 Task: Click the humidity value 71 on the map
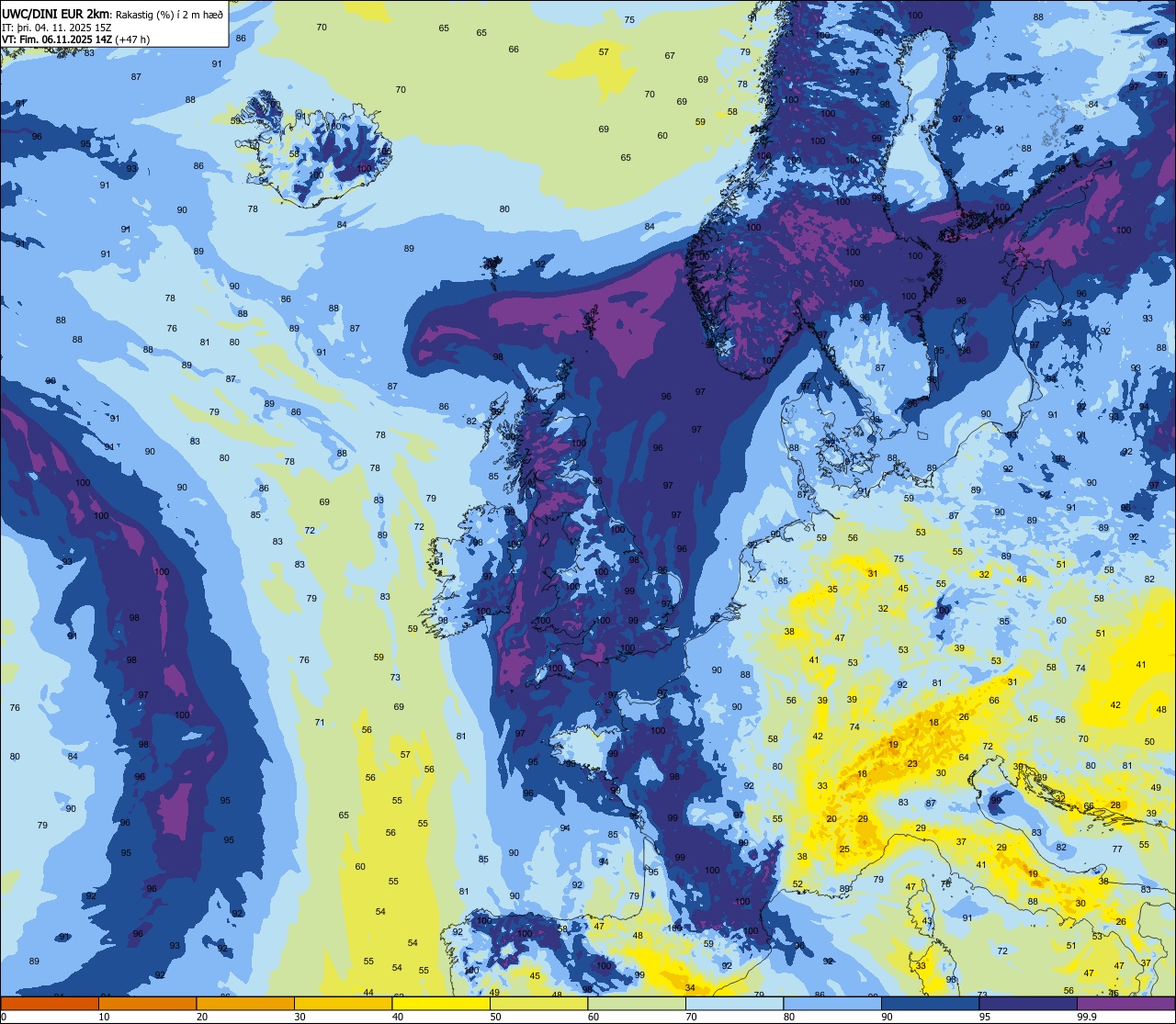[320, 723]
